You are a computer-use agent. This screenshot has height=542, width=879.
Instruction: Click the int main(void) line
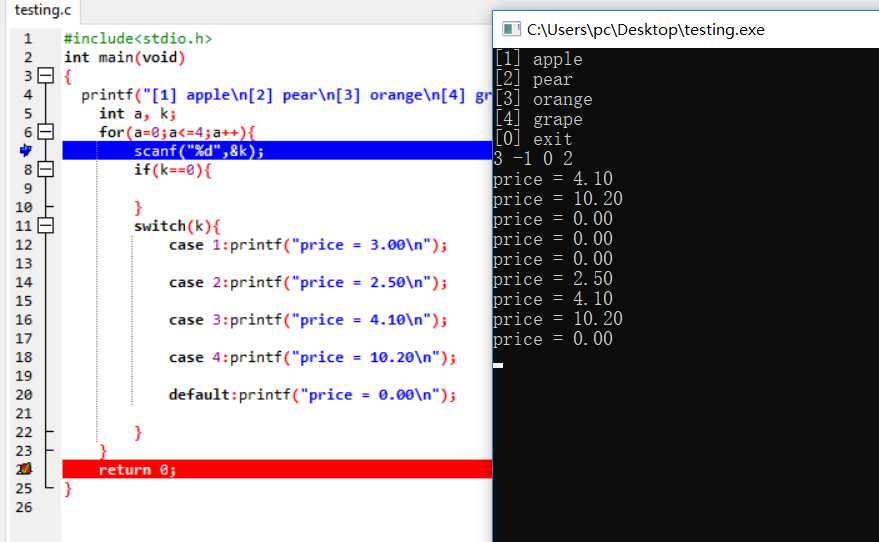(x=124, y=57)
